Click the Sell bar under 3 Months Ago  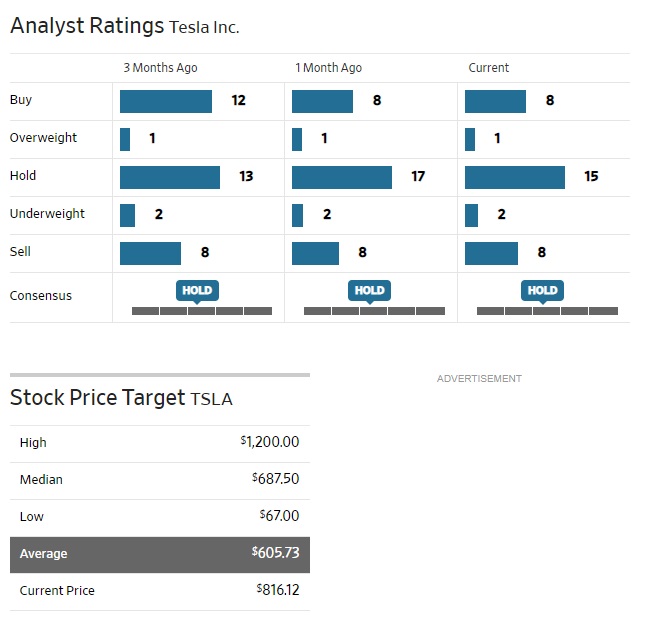pos(150,253)
